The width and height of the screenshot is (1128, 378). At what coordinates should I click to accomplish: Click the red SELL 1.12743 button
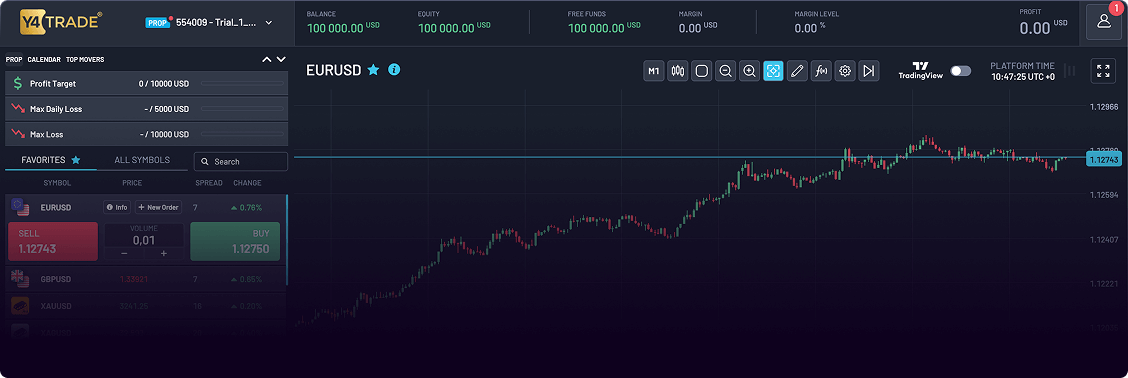coord(53,241)
